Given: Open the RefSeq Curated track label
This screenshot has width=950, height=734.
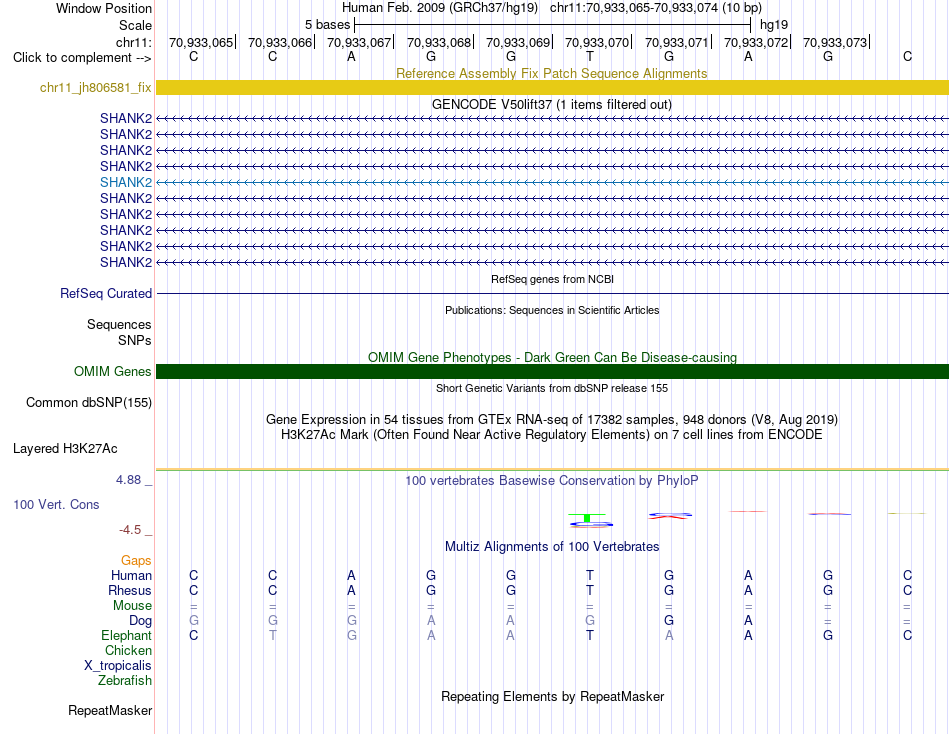Looking at the screenshot, I should coord(106,293).
